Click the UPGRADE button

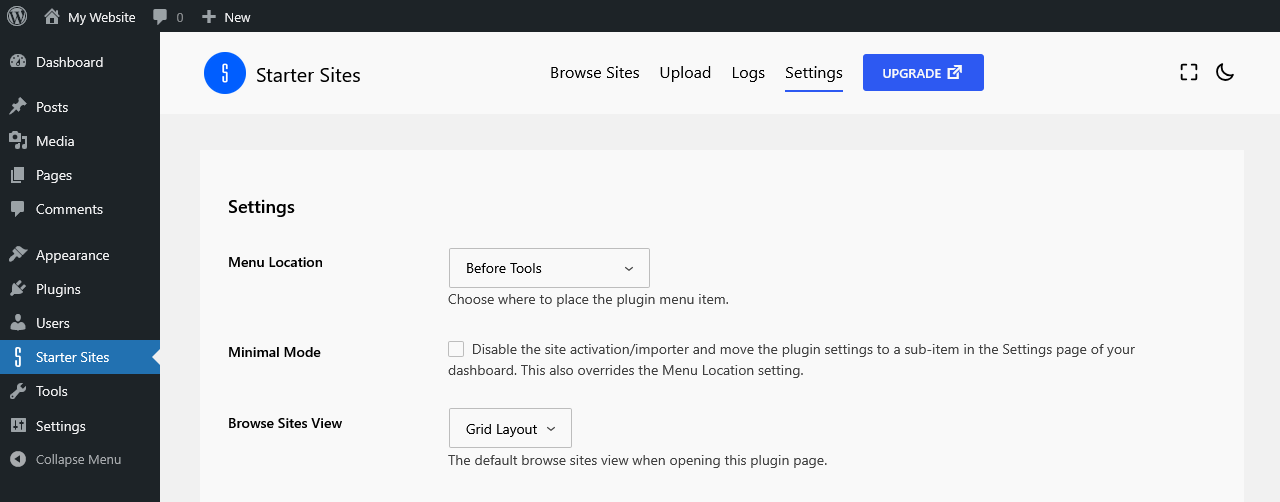point(923,73)
